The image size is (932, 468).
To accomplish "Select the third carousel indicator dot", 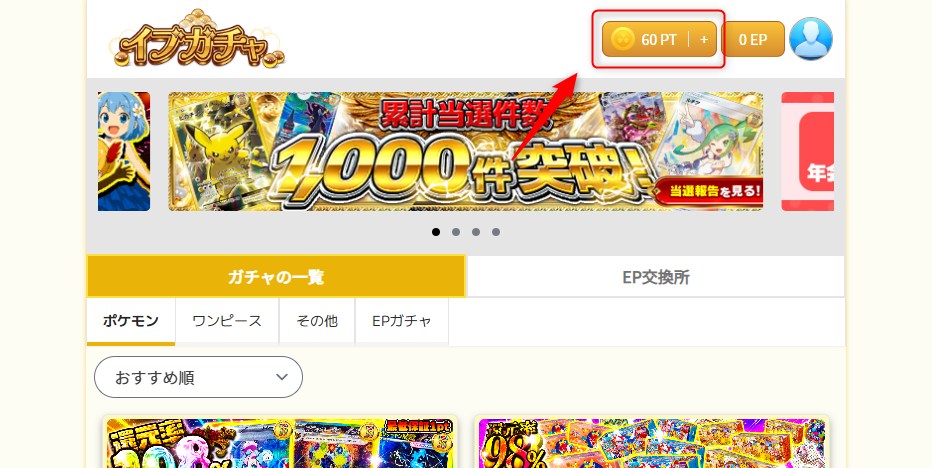I will click(x=476, y=232).
